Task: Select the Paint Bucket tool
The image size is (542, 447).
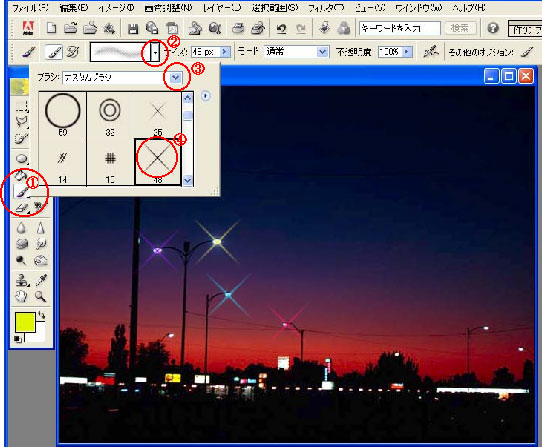Action: tap(21, 176)
